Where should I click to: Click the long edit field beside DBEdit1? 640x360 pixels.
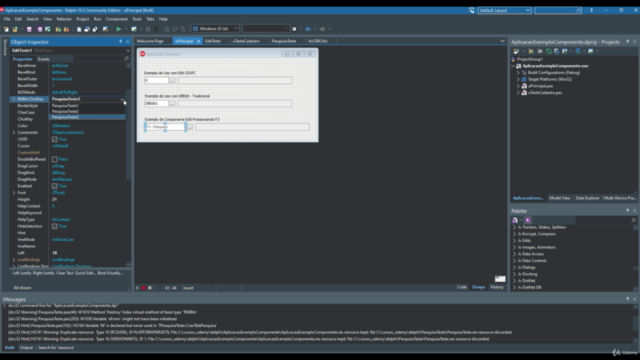pyautogui.click(x=235, y=104)
